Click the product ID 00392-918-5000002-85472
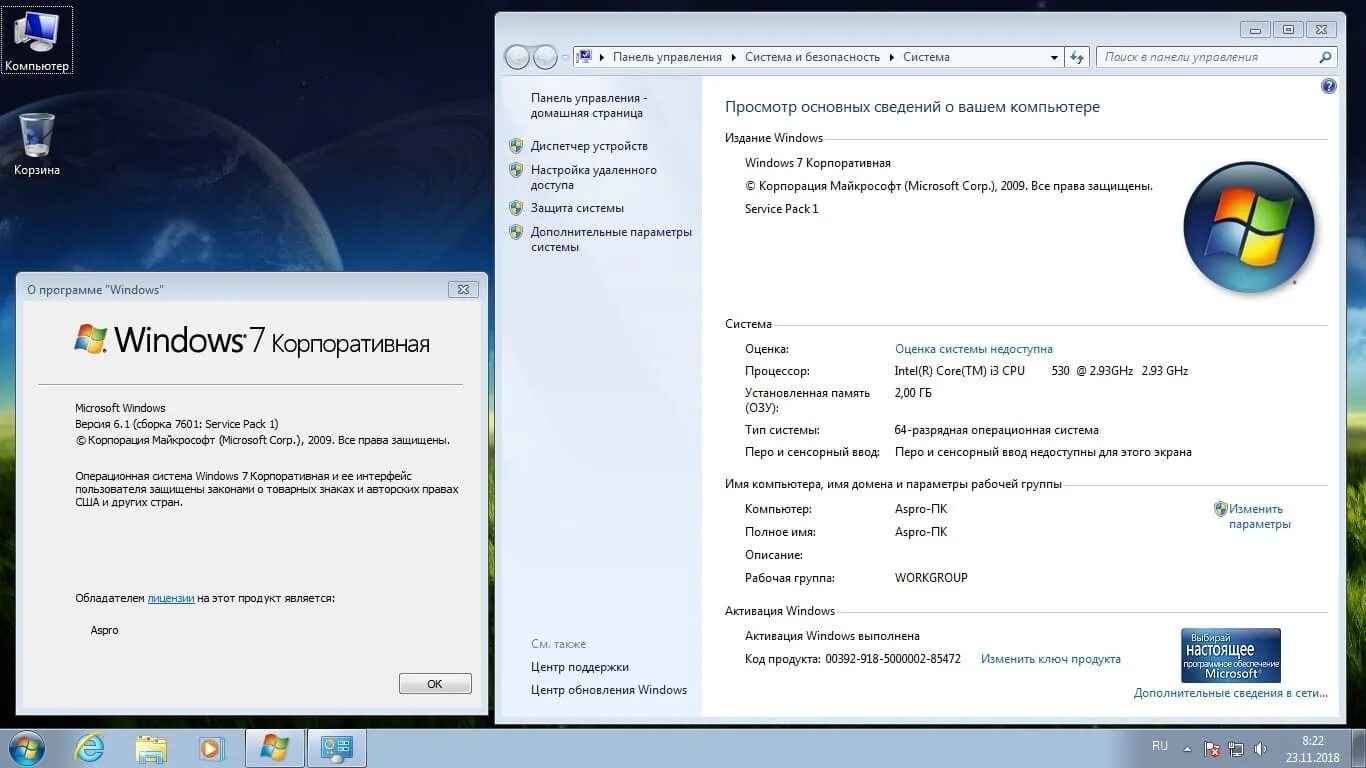This screenshot has width=1366, height=768. [893, 659]
